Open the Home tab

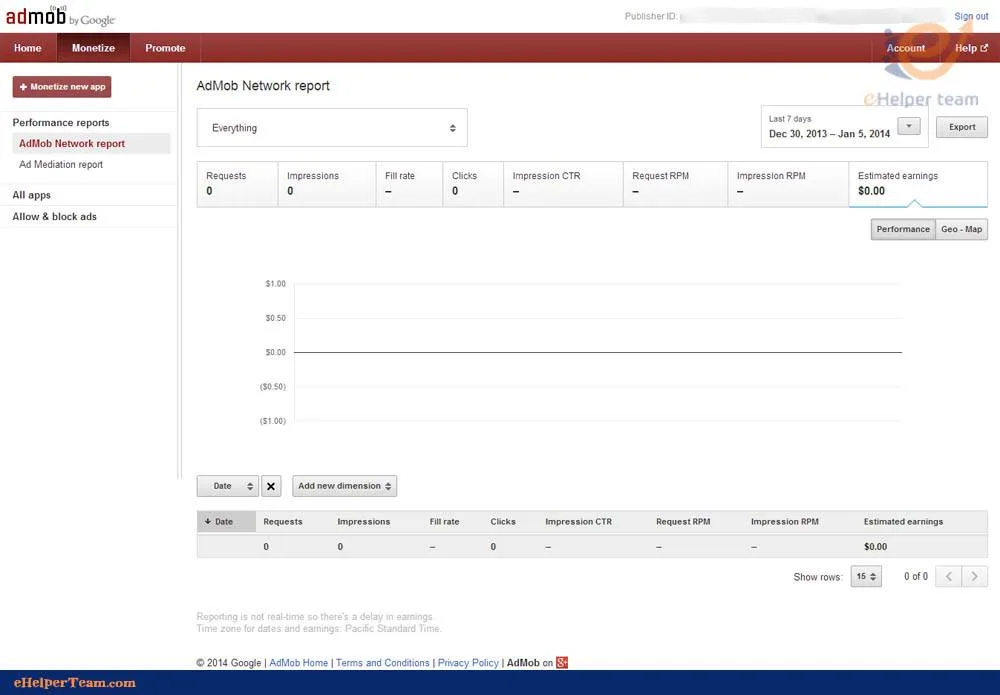27,48
